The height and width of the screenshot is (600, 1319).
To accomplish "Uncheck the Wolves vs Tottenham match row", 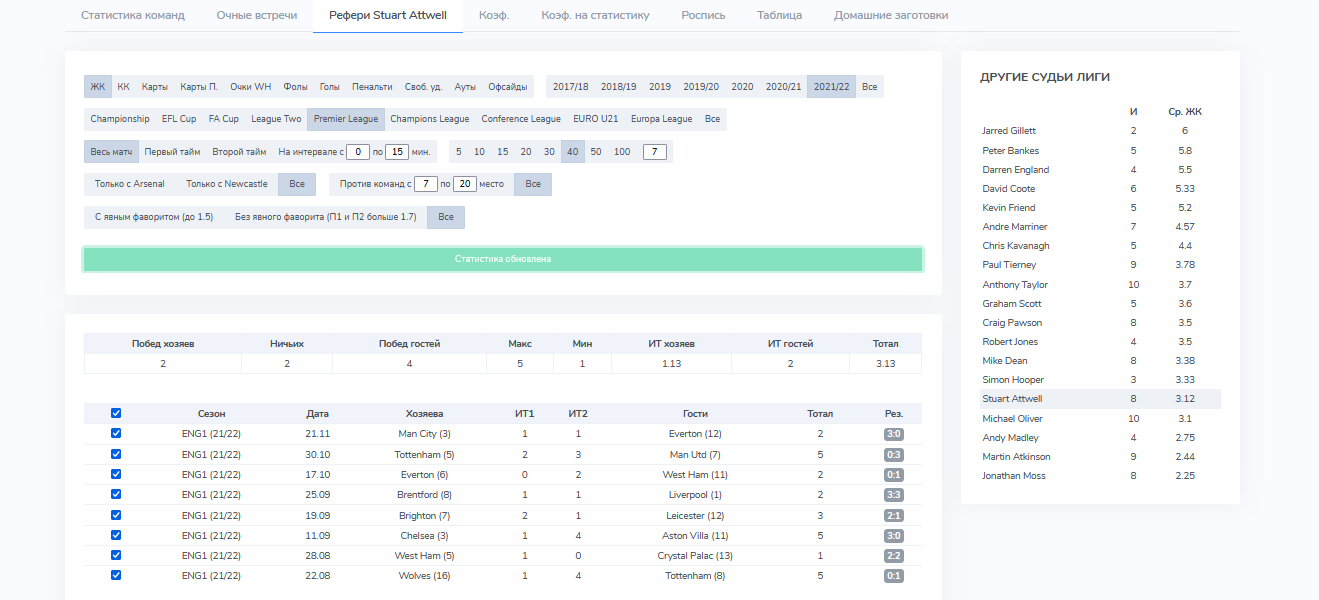I will 116,575.
